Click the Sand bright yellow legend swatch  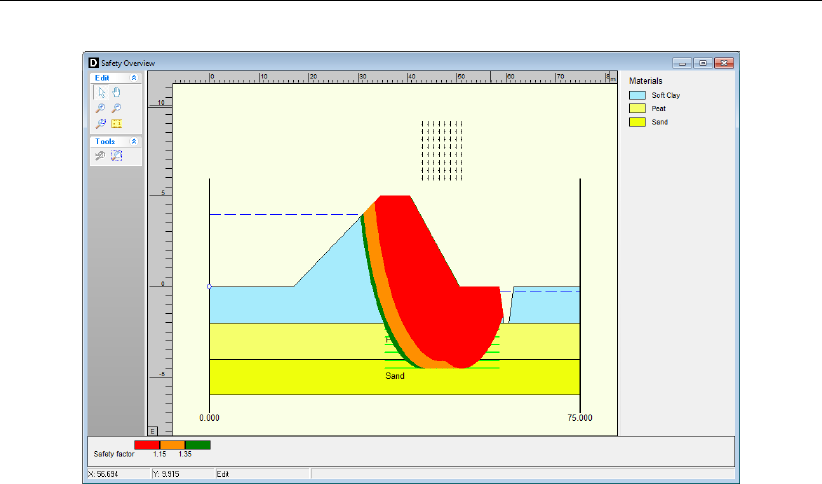pyautogui.click(x=637, y=122)
